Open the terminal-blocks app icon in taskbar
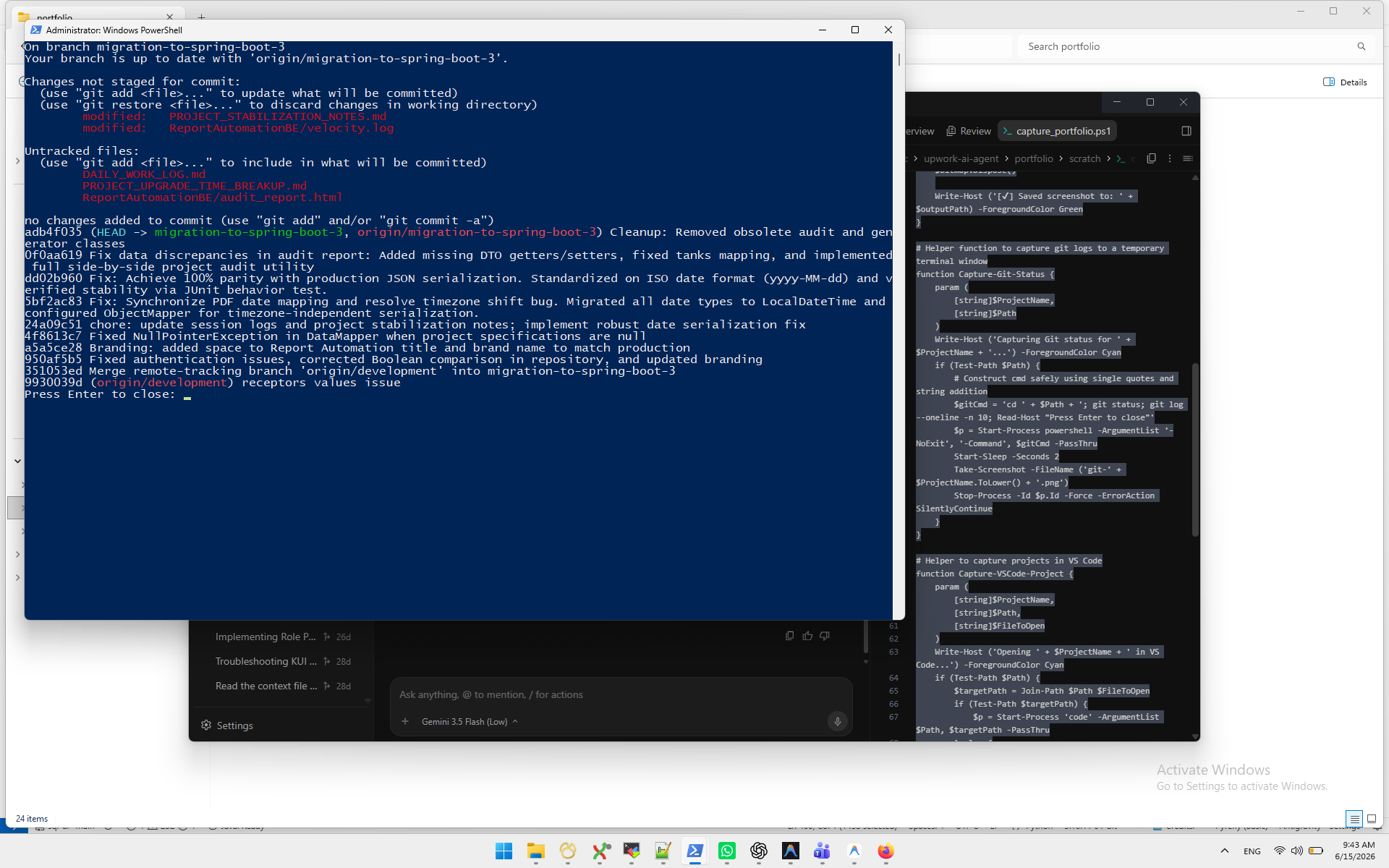This screenshot has height=868, width=1389. coord(632,851)
